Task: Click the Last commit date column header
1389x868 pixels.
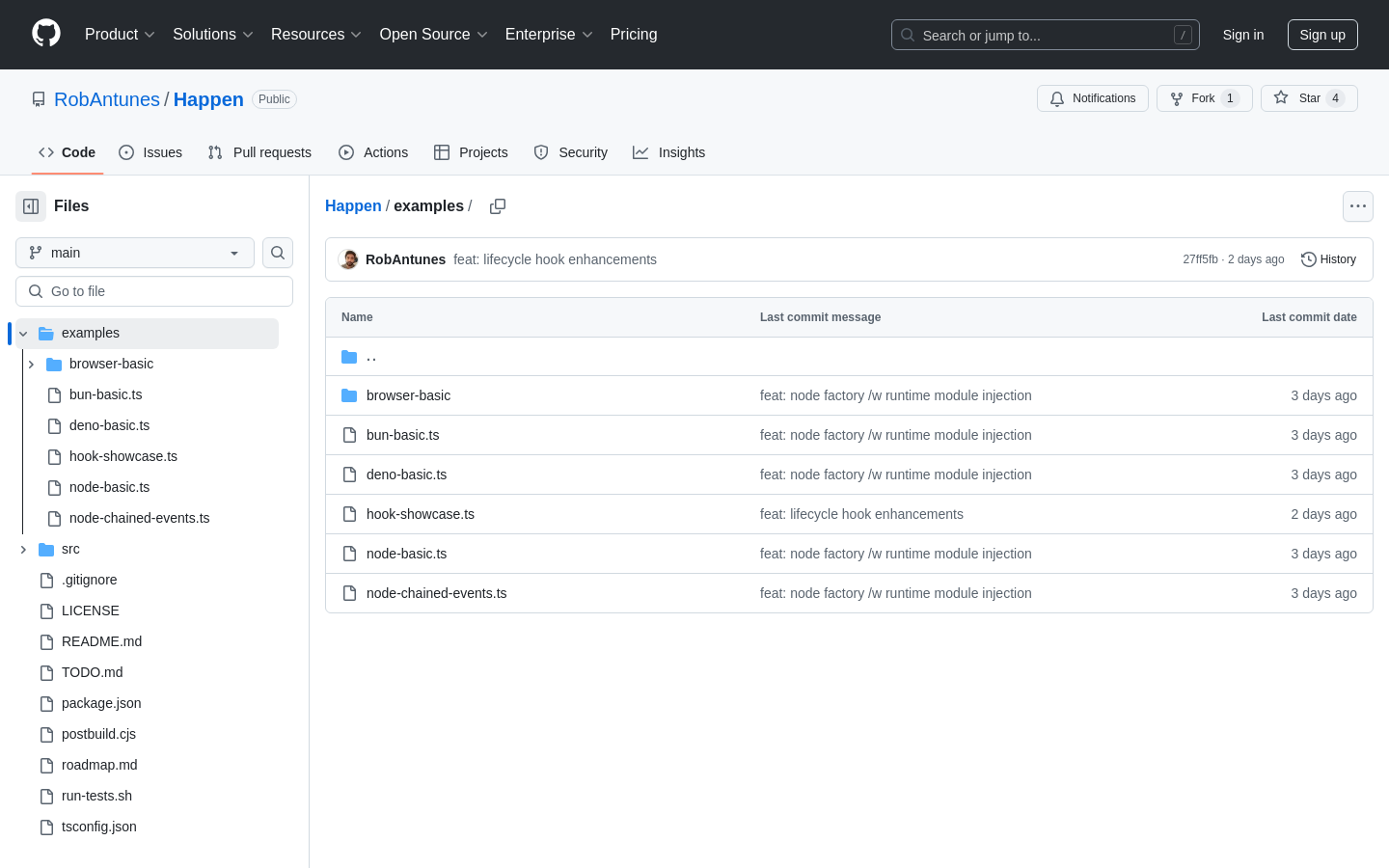Action: pos(1309,317)
